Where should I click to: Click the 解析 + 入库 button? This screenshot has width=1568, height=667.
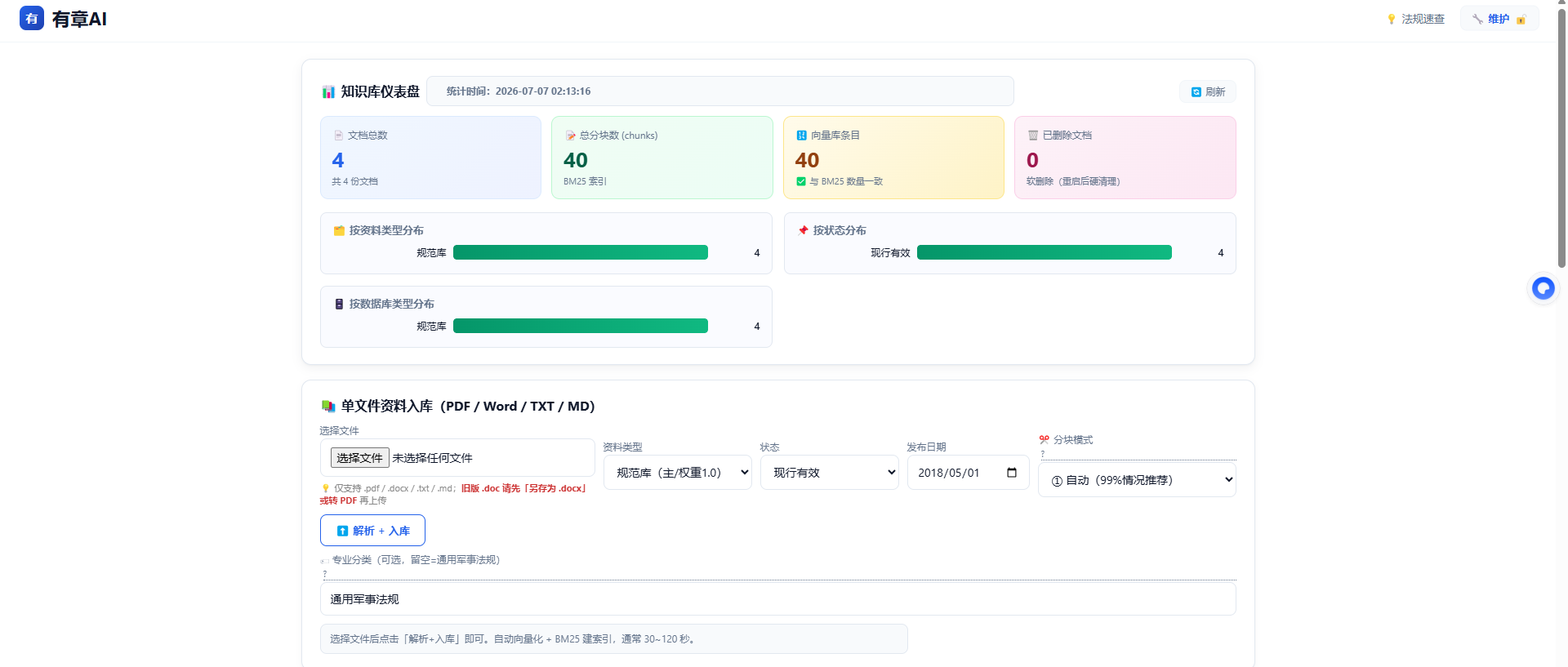point(372,531)
